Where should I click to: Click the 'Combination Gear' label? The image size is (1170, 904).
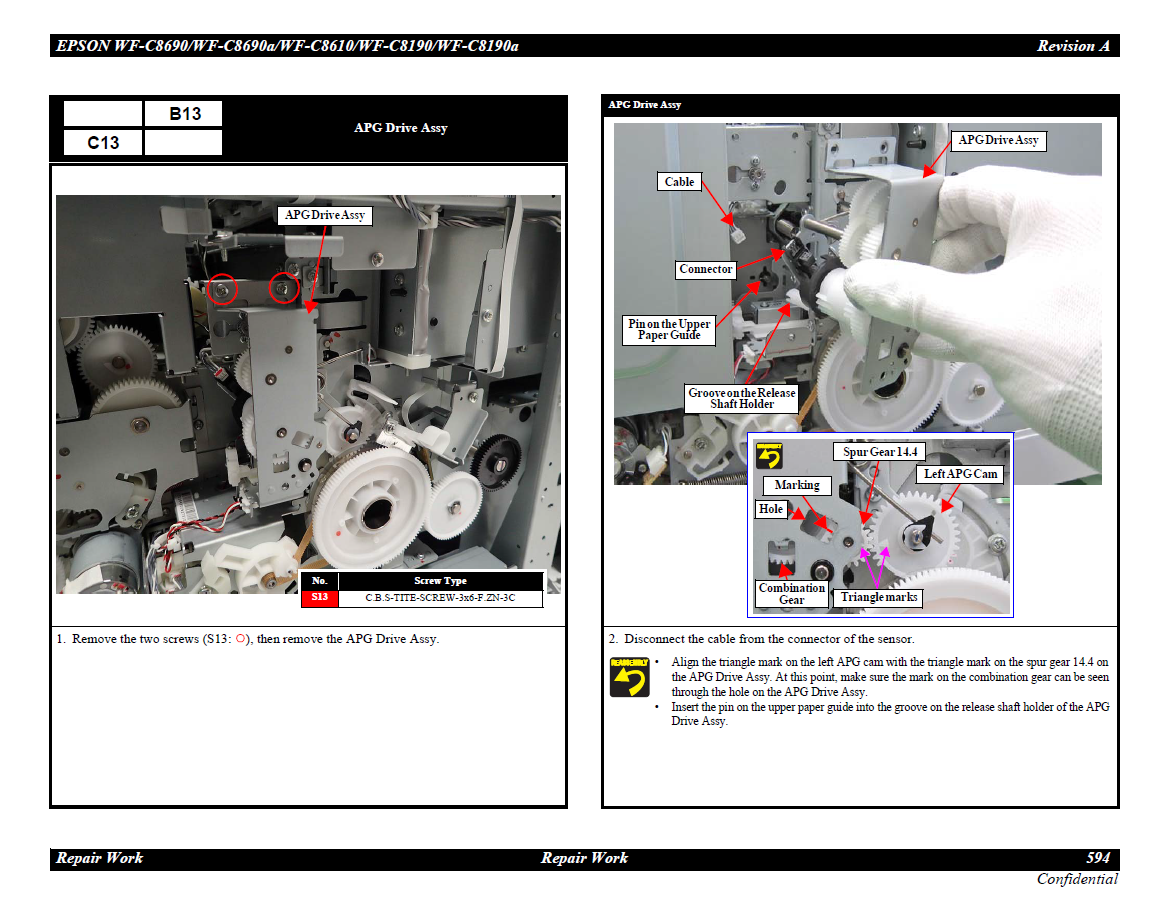(x=792, y=594)
